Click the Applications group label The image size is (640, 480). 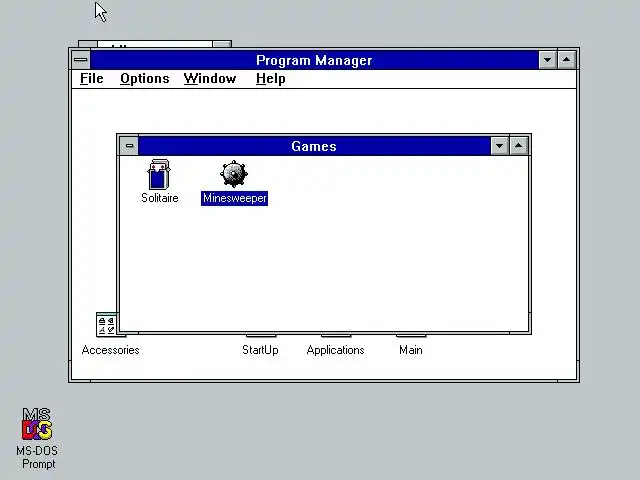coord(335,350)
